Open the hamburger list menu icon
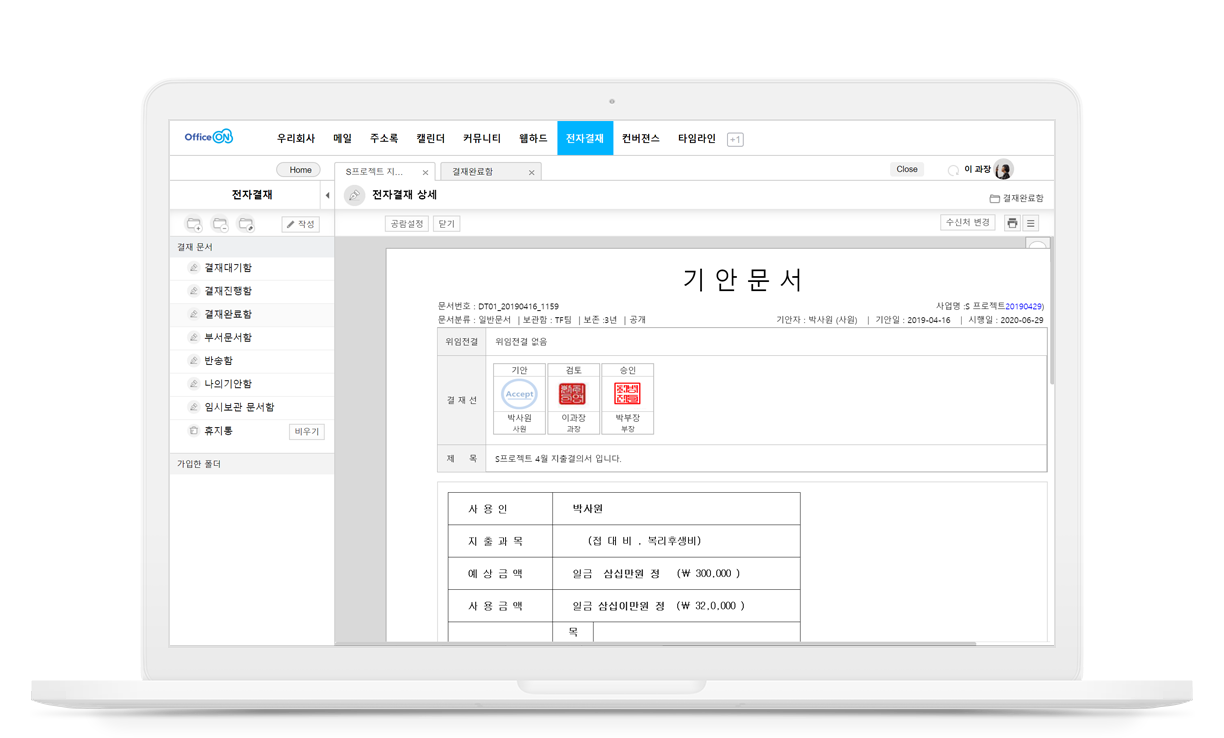The image size is (1224, 738). tap(1031, 223)
